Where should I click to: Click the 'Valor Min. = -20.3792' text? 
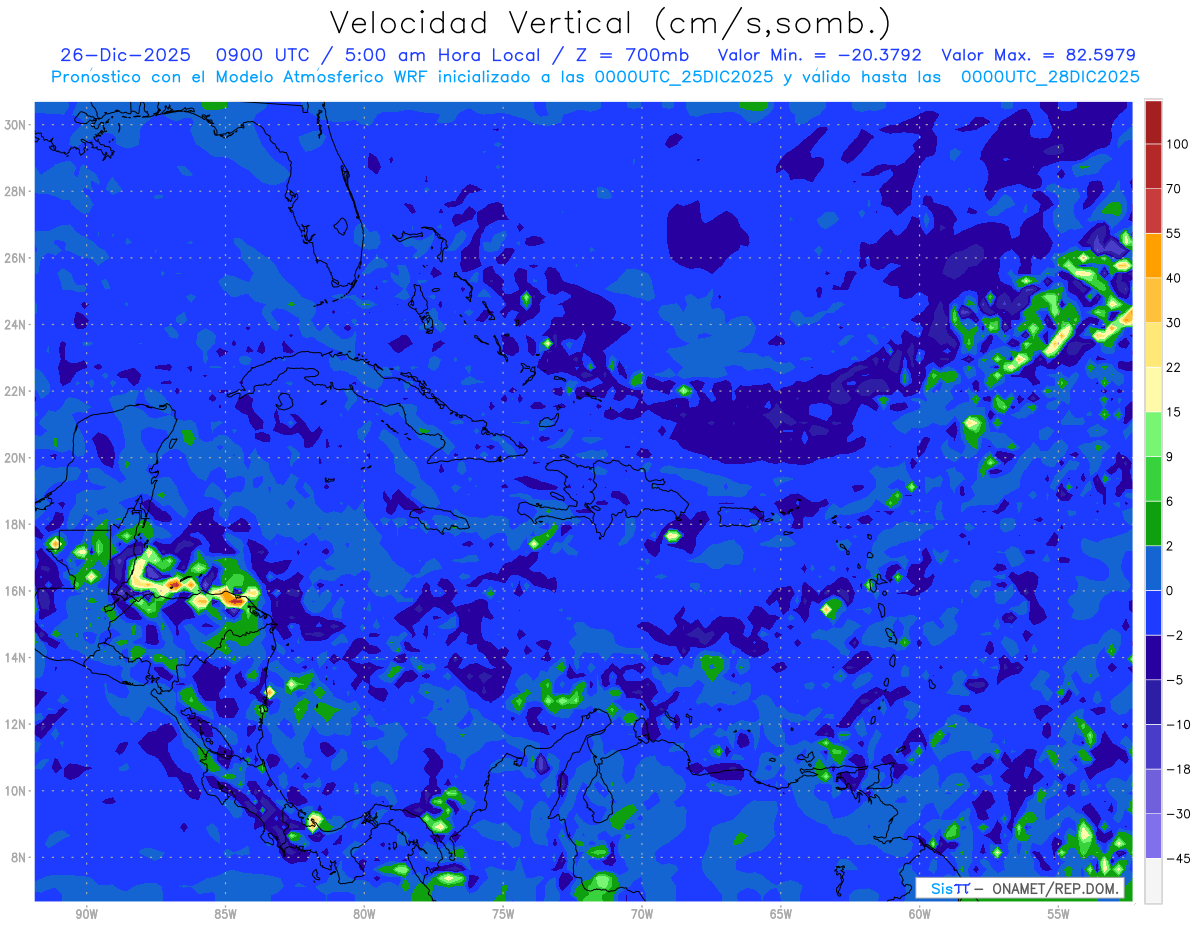coord(820,55)
